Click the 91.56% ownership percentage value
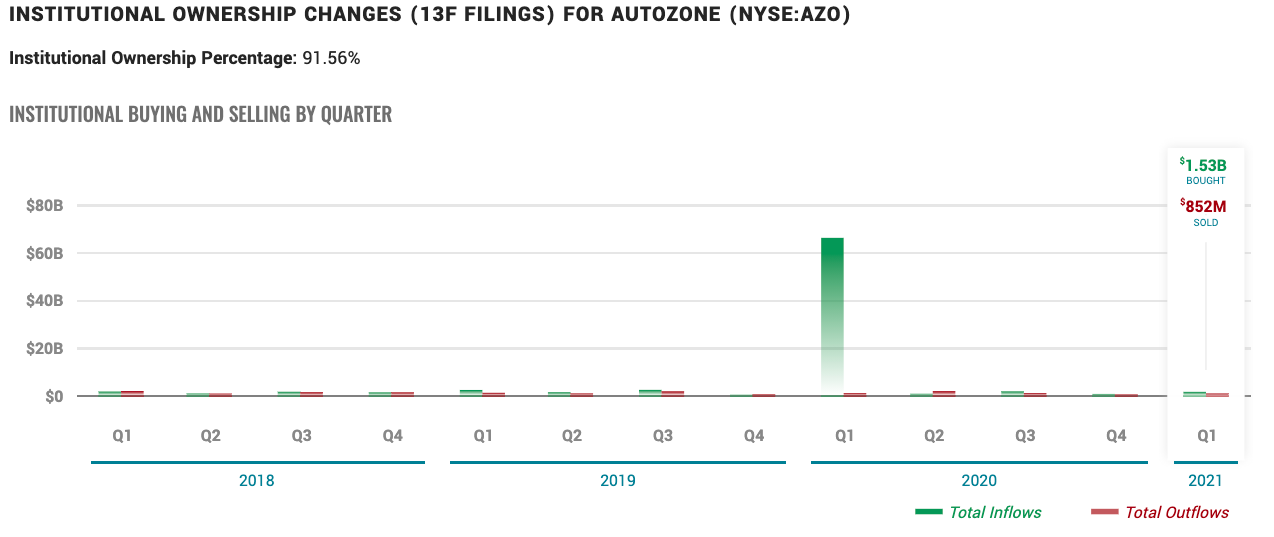1274x537 pixels. [331, 58]
